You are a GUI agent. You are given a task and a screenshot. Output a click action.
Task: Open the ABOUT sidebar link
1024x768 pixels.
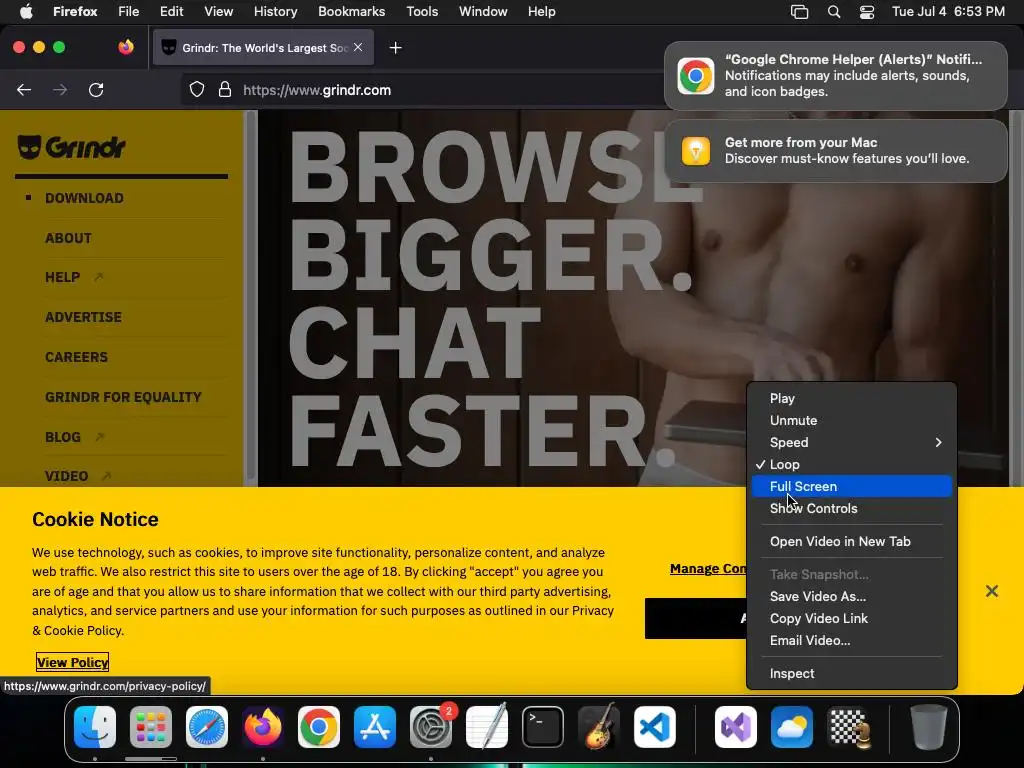(68, 238)
